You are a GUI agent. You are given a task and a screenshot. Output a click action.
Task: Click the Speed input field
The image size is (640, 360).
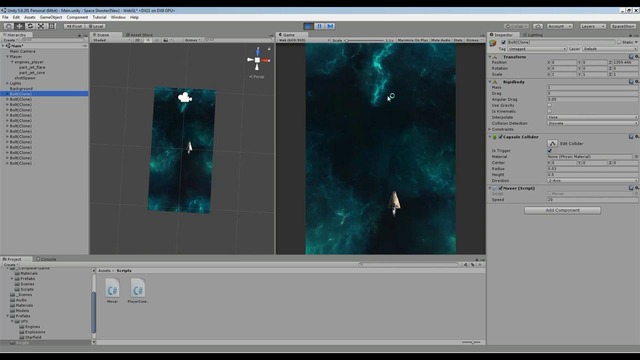[593, 200]
